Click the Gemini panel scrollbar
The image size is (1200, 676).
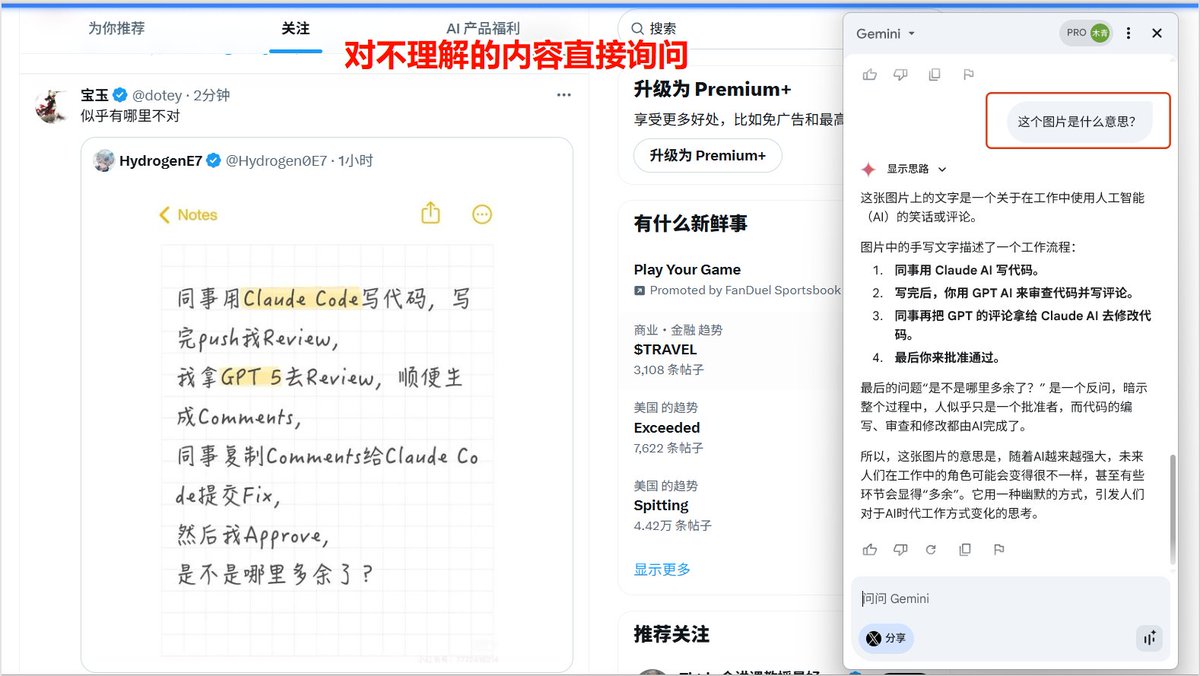click(x=1174, y=510)
